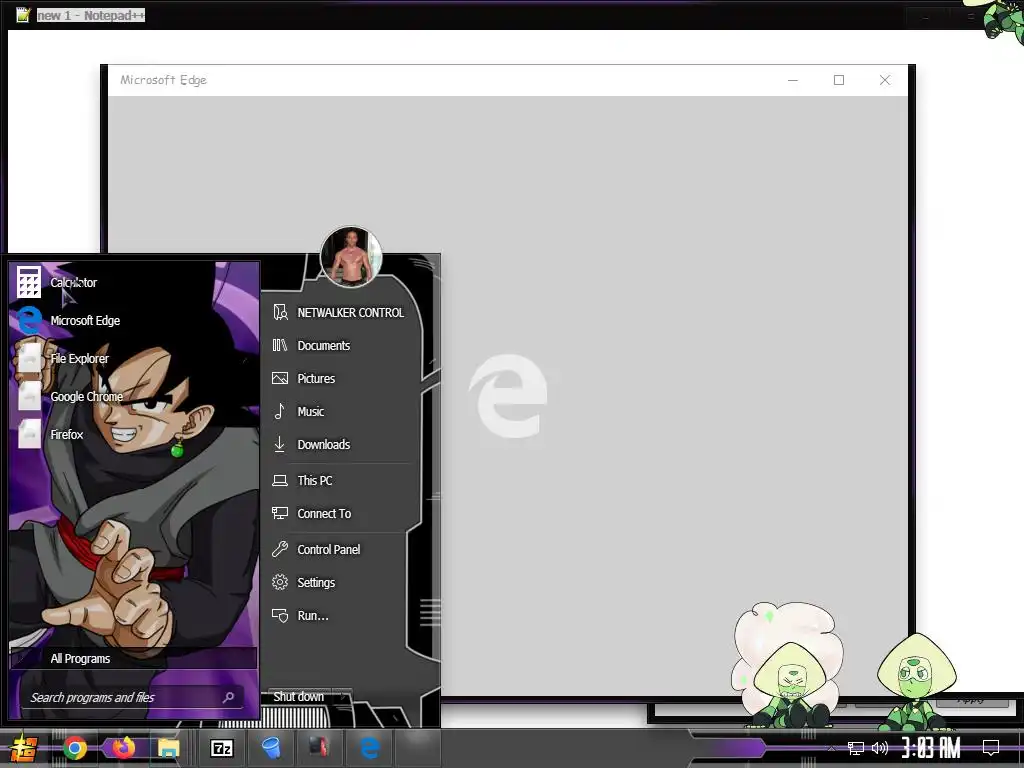Click the Start button on taskbar
Screen dimensions: 1024x768
click(x=22, y=748)
